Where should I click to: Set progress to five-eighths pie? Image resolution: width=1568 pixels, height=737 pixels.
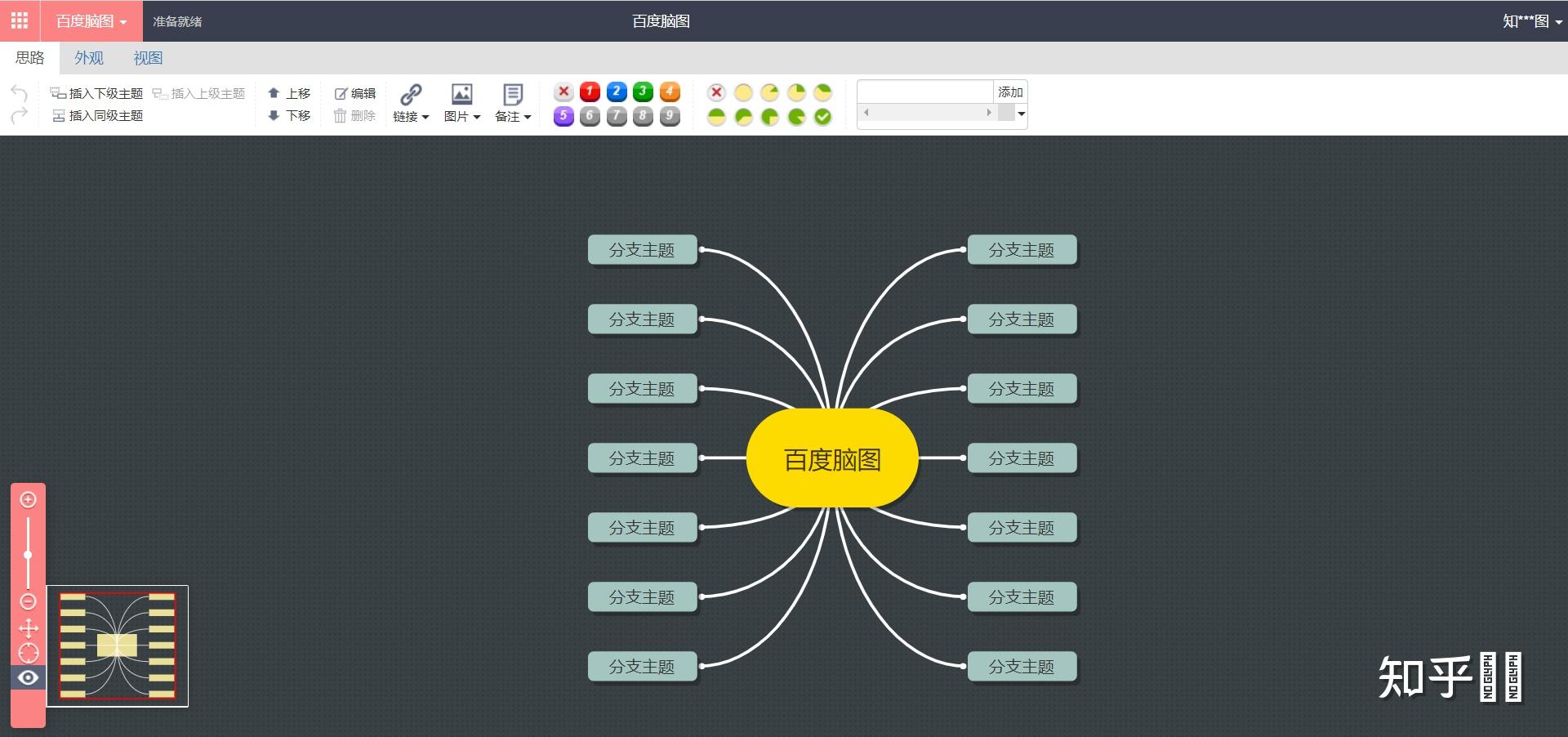(743, 117)
